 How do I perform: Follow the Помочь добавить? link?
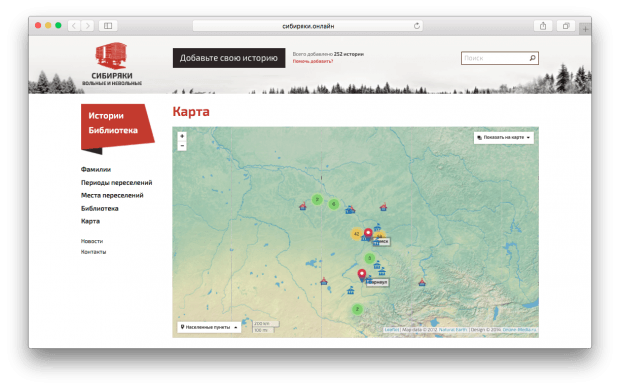pyautogui.click(x=312, y=61)
